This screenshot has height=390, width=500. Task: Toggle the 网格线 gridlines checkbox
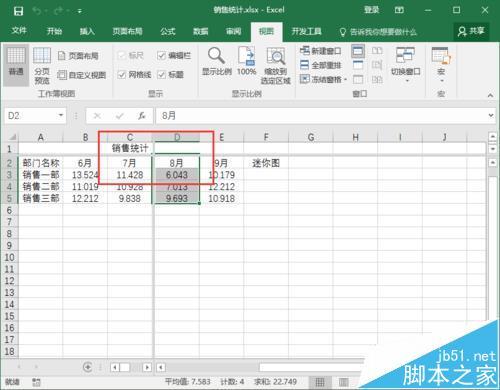point(122,75)
